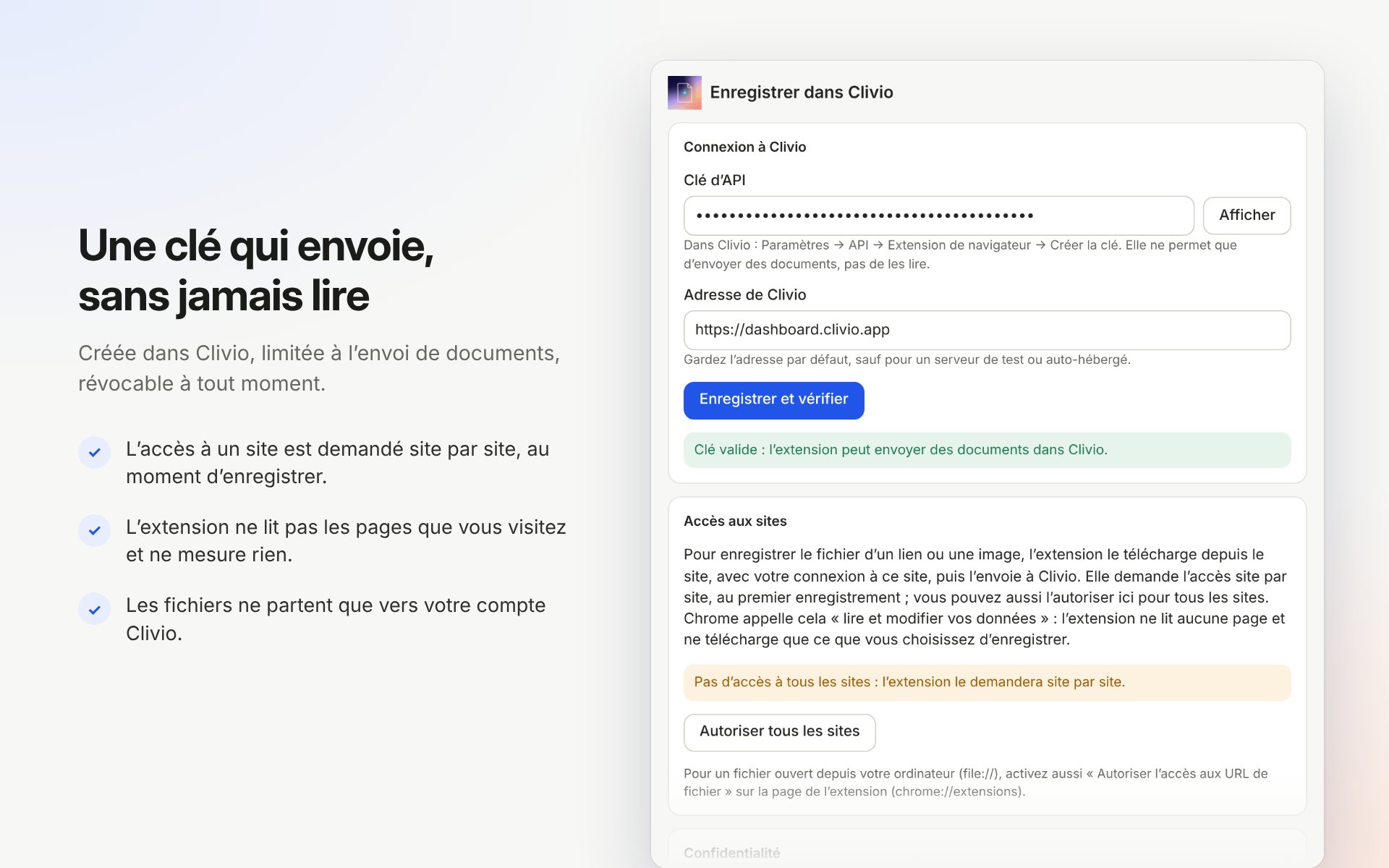
Task: Click the "Confidentialité" section heading
Action: pyautogui.click(x=731, y=853)
